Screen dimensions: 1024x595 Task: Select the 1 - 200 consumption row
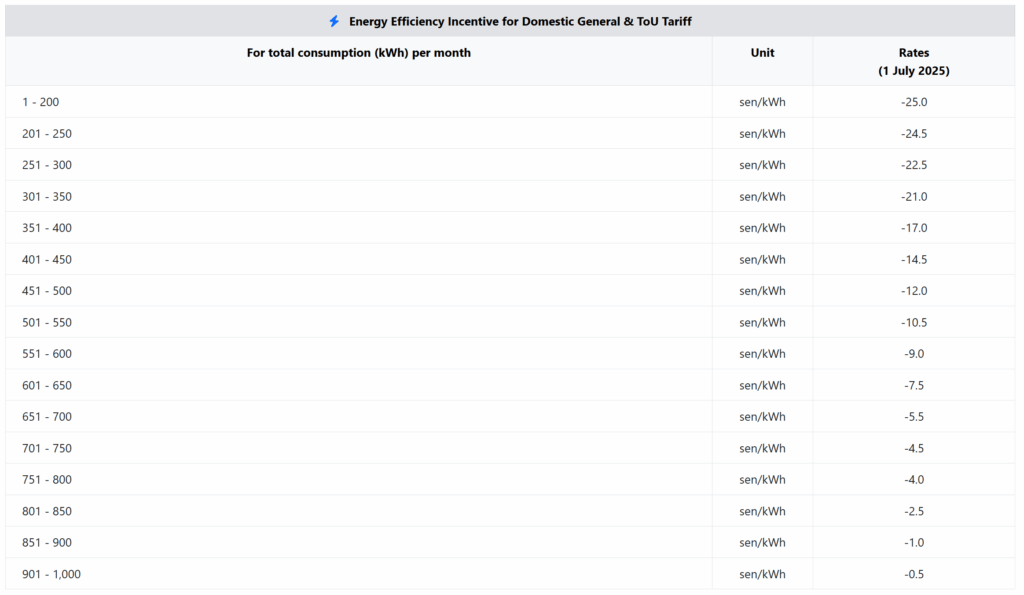pyautogui.click(x=40, y=102)
